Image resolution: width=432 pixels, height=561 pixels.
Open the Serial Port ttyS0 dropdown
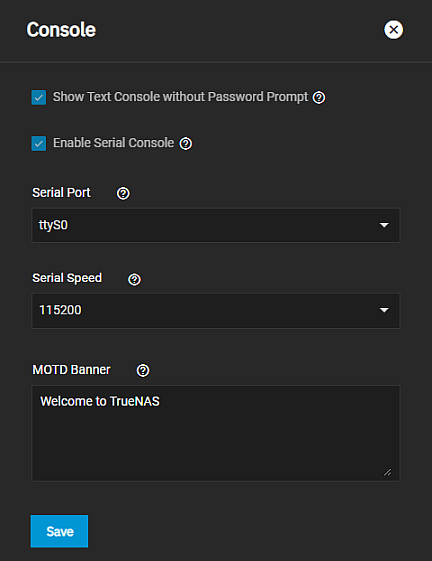[x=216, y=225]
